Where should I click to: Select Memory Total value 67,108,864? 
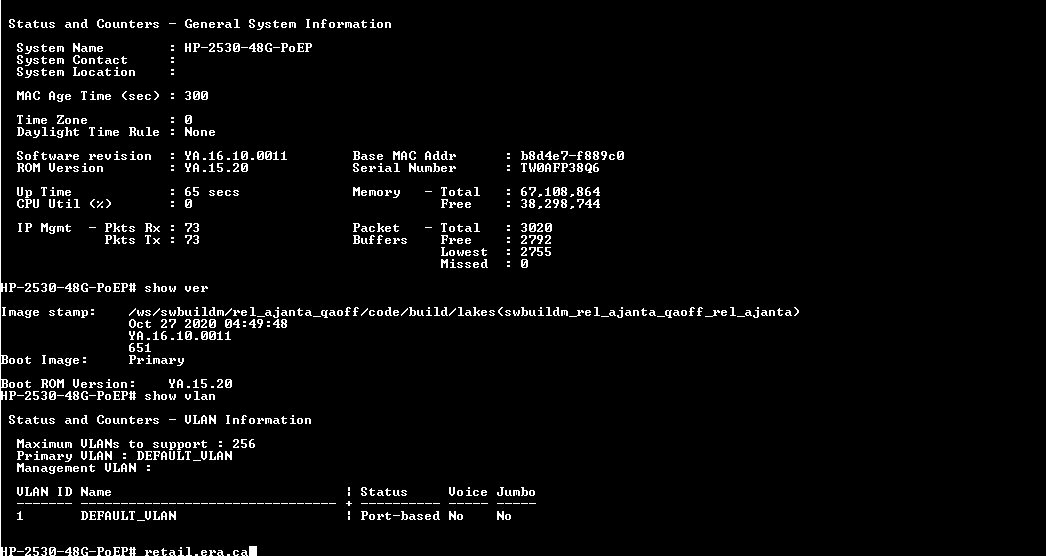[560, 192]
